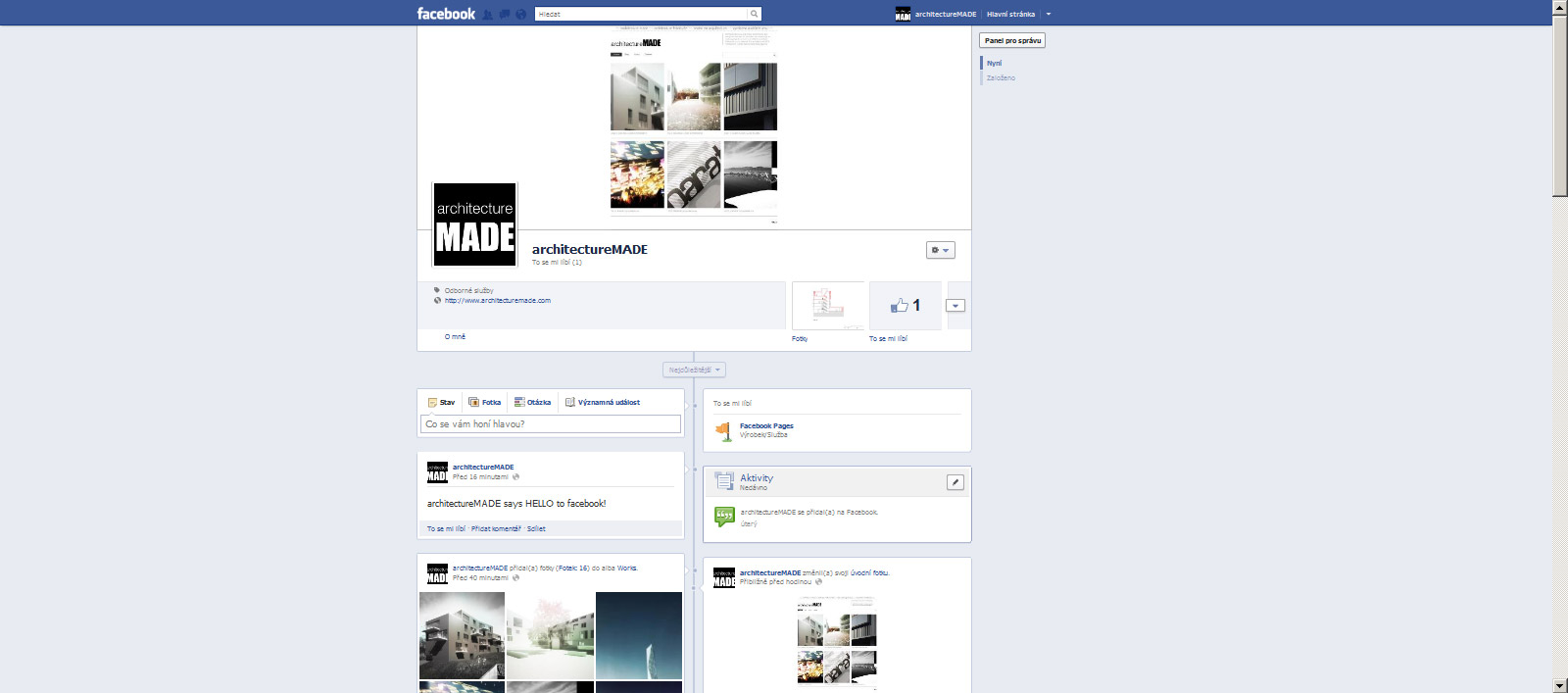
Task: Click the page scrollbar down arrow
Action: (1560, 685)
